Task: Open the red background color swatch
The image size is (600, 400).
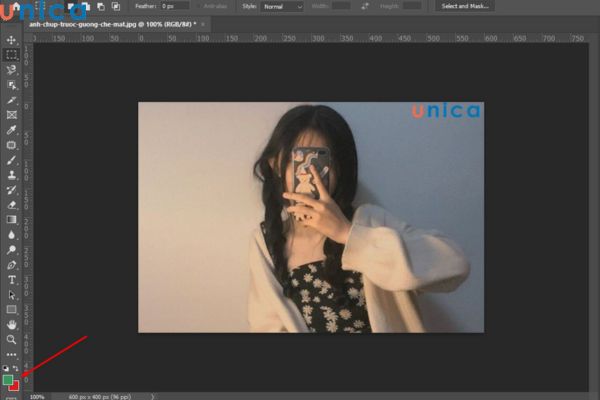Action: coord(15,387)
